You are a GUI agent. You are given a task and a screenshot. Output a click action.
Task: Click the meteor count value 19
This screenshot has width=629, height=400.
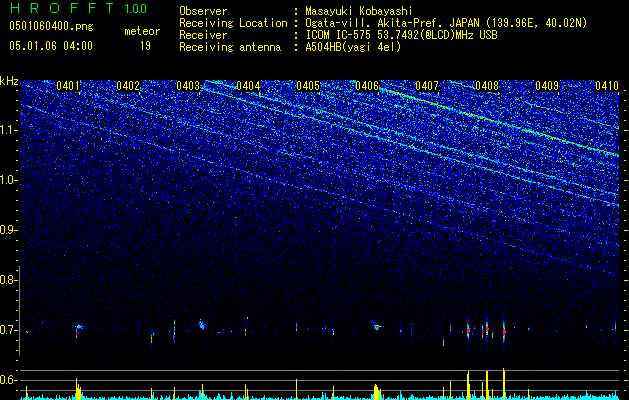[x=145, y=46]
